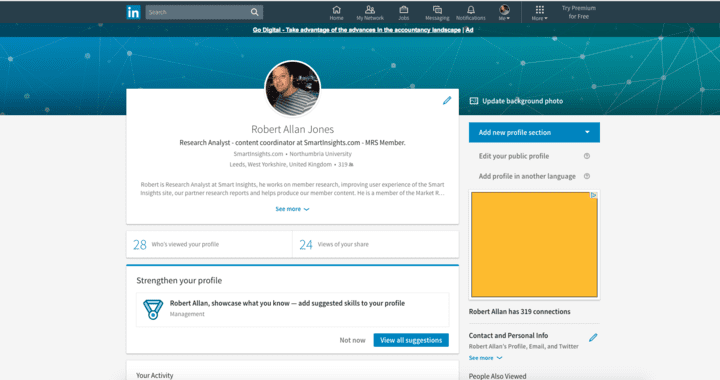This screenshot has width=720, height=380.
Task: Click Try Premium for Free link
Action: point(579,12)
